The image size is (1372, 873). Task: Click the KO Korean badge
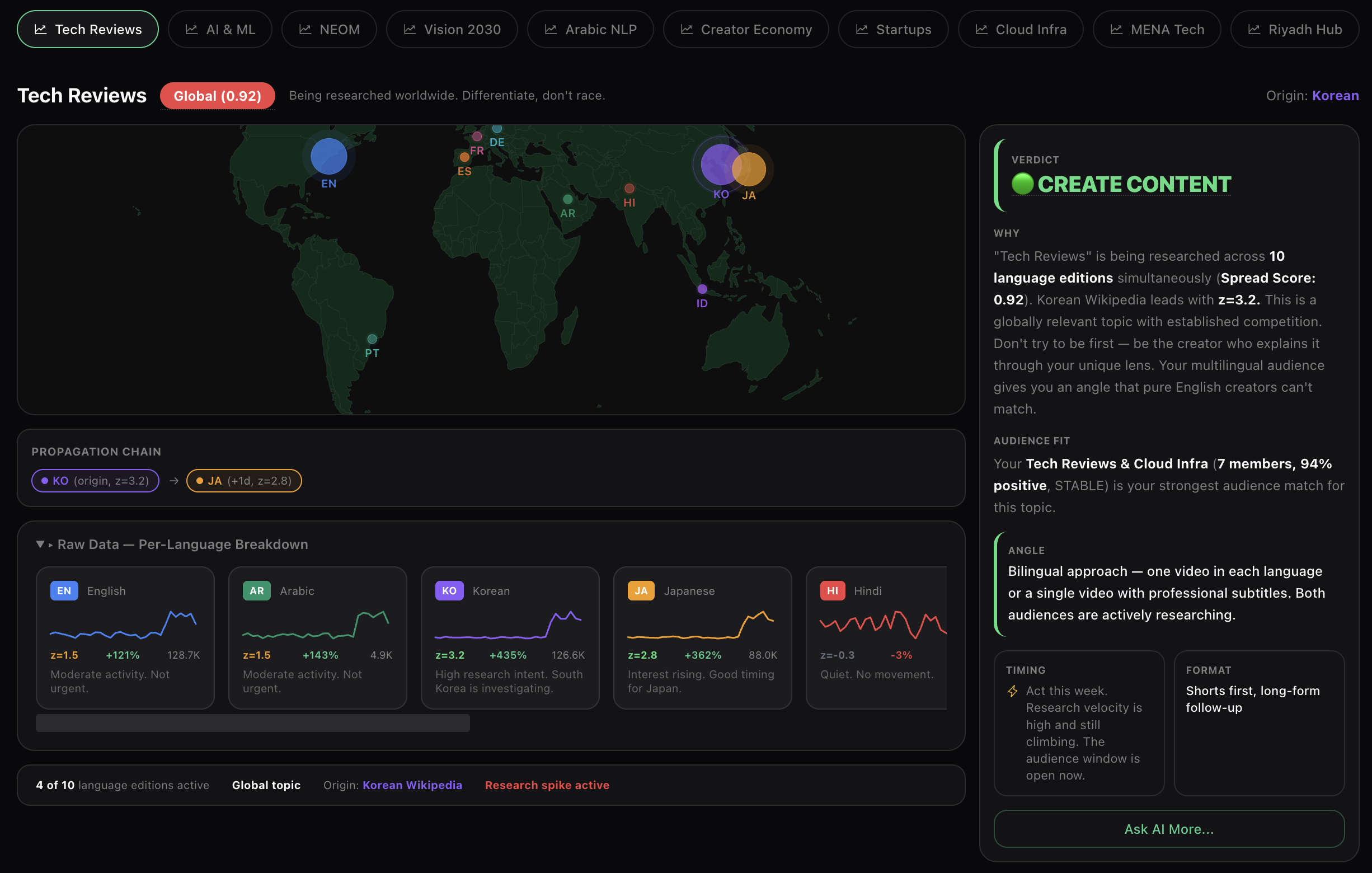449,590
